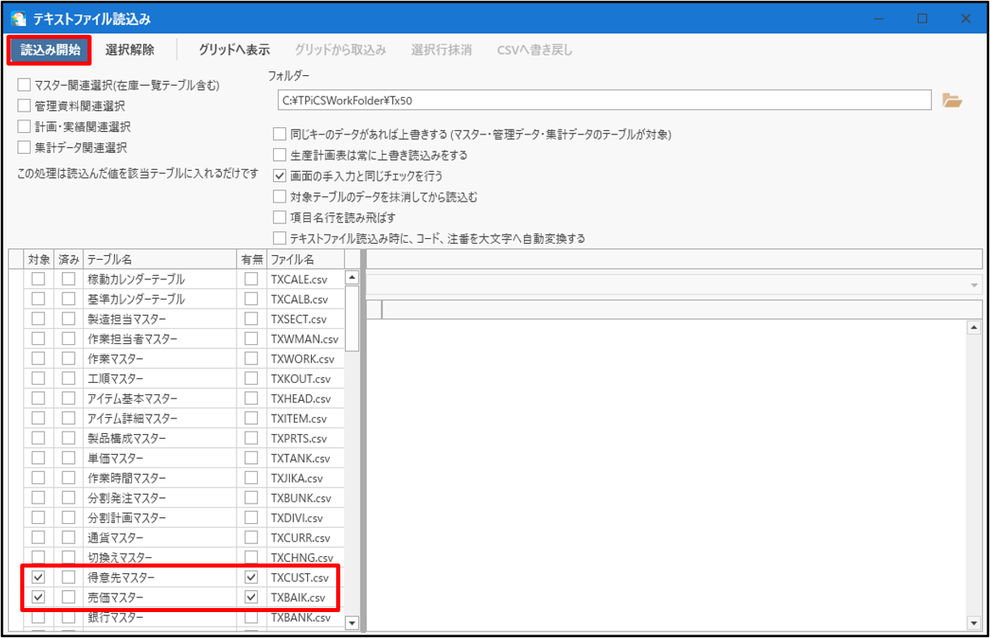Screen dimensions: 990x638
Task: Toggle 項目名行を読み飛ばす checkbox
Action: (x=280, y=217)
